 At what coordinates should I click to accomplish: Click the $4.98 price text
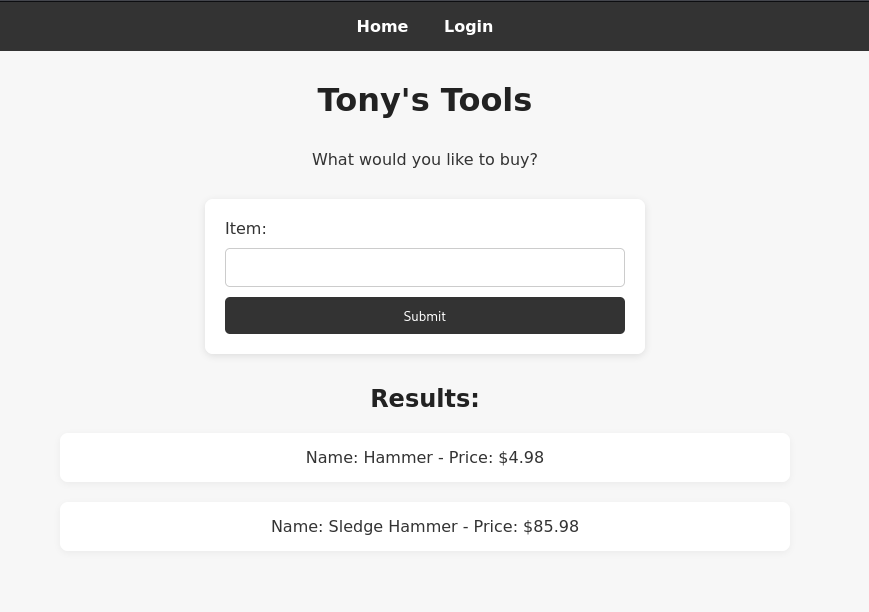(x=521, y=458)
